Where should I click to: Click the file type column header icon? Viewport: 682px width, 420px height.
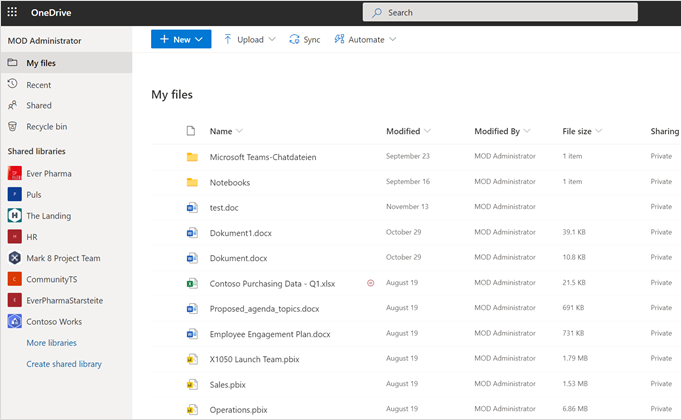tap(192, 131)
